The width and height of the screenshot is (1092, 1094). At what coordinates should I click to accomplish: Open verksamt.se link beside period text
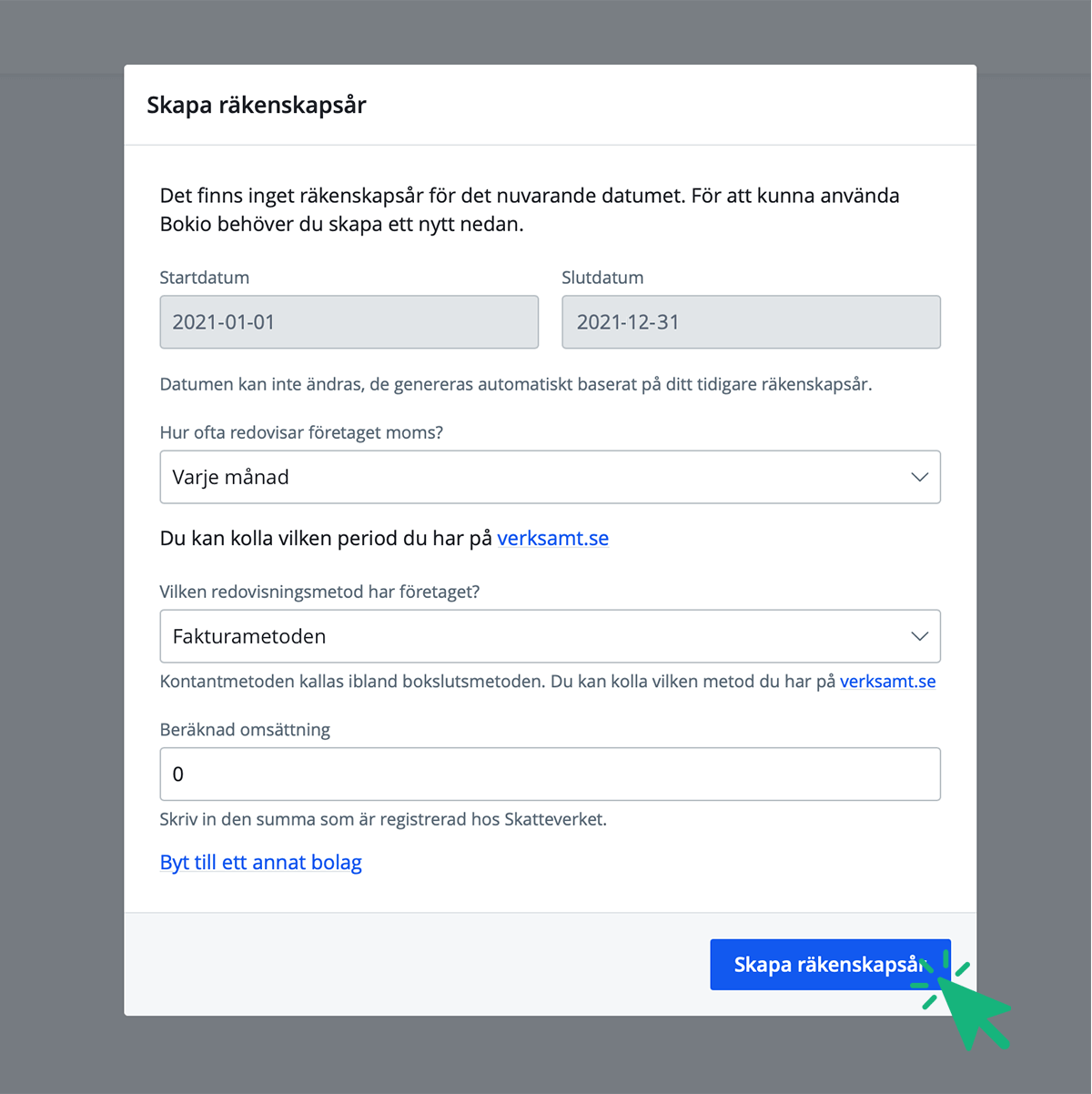click(552, 538)
